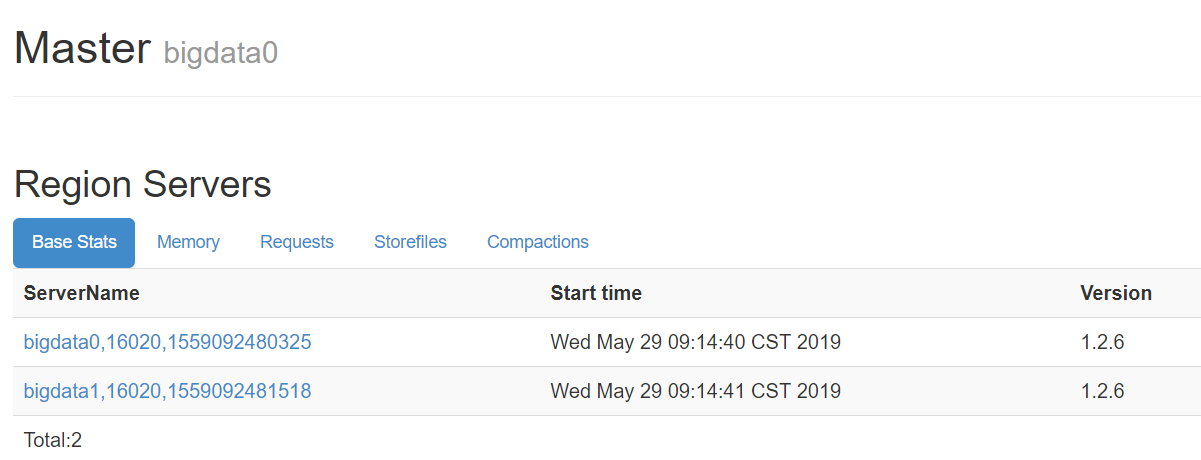Show the Storefiles tab

click(x=410, y=243)
